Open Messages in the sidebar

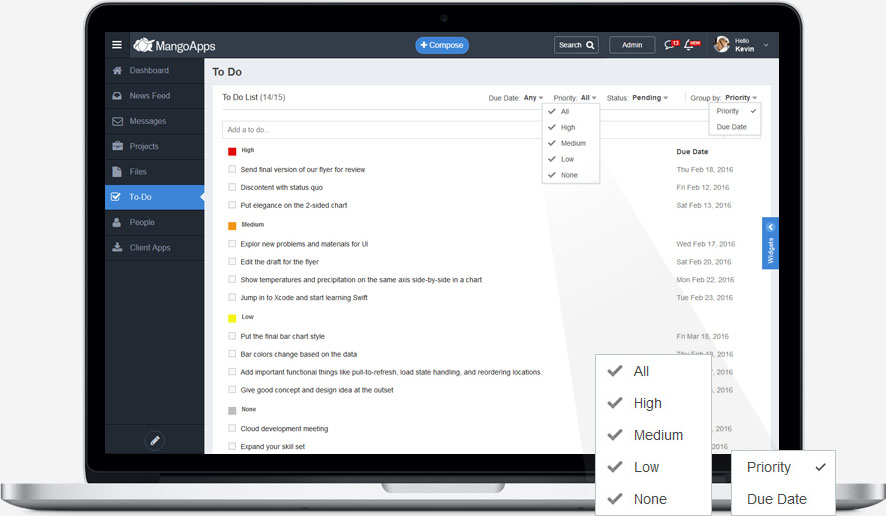(x=154, y=121)
